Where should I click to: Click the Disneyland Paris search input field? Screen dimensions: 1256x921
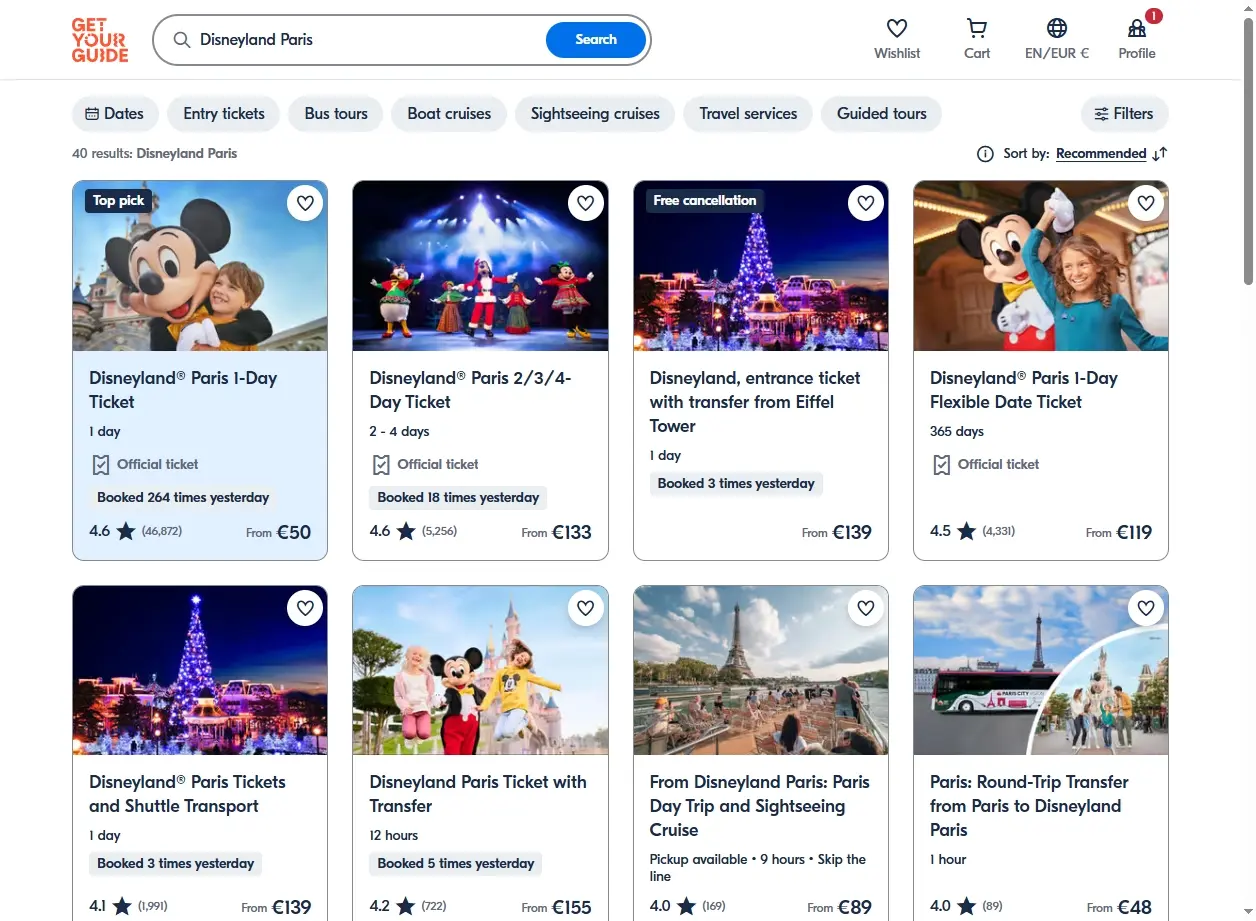click(x=370, y=40)
